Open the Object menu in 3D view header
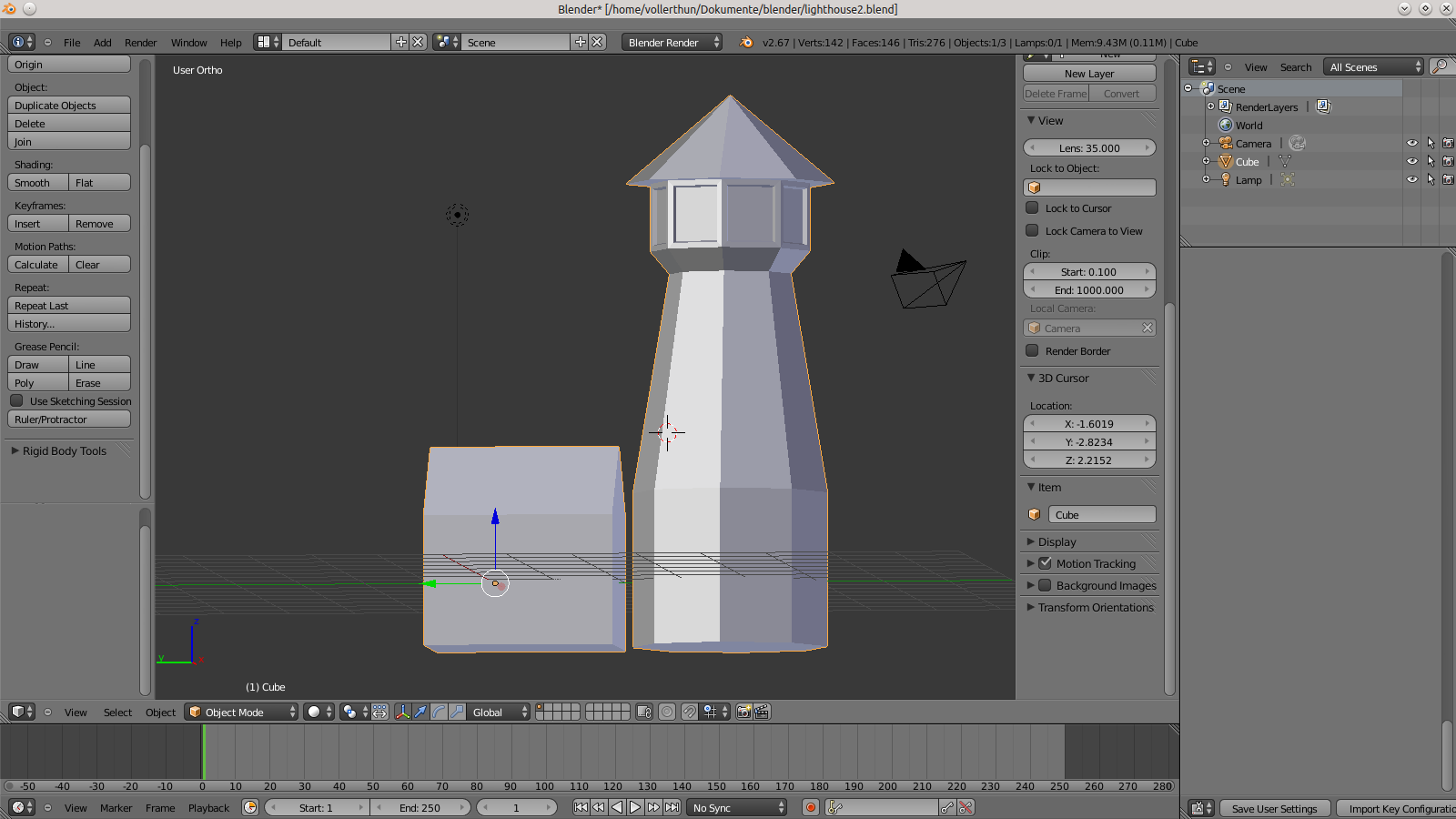This screenshot has height=819, width=1456. pos(160,712)
